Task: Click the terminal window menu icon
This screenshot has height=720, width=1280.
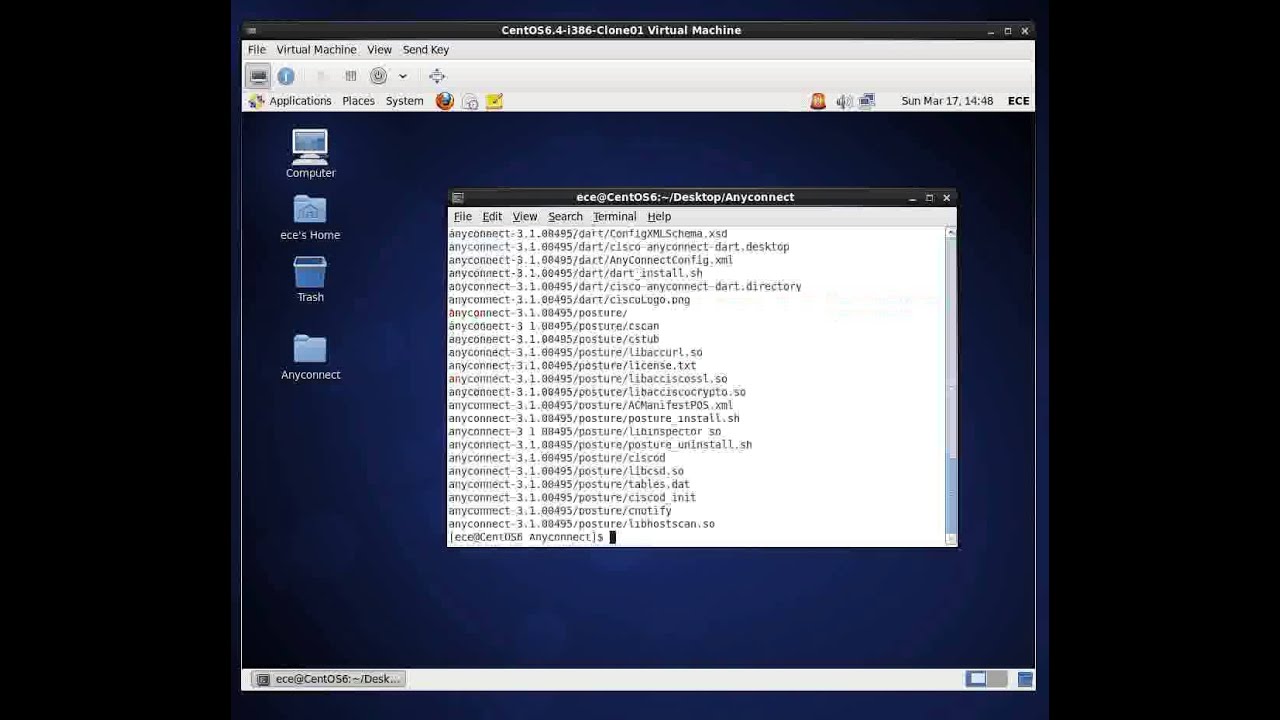Action: (458, 198)
